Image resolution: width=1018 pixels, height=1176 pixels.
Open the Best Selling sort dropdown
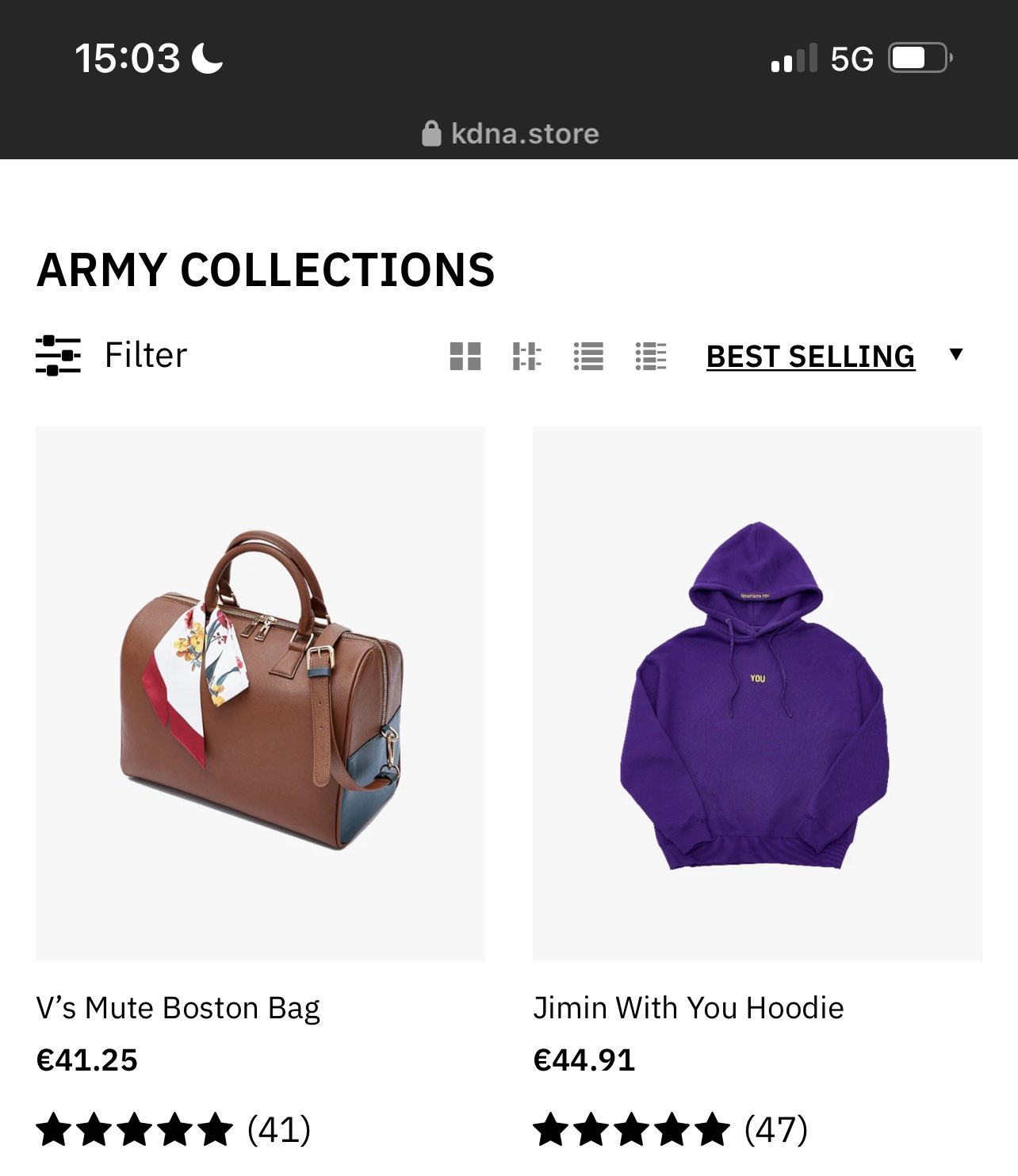[x=810, y=357]
